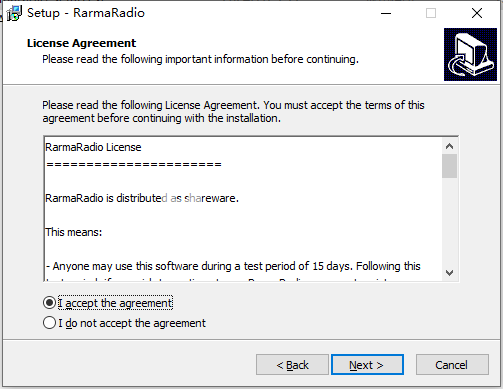Click the license text scrollbar thumb

click(x=449, y=166)
